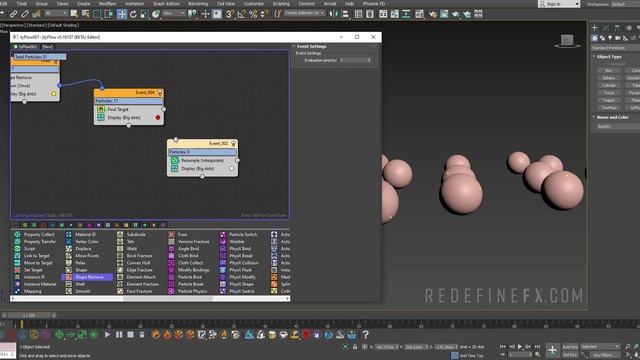Collapse the Event Settings rollout
Image resolution: width=640 pixels, height=360 pixels.
coord(311,47)
